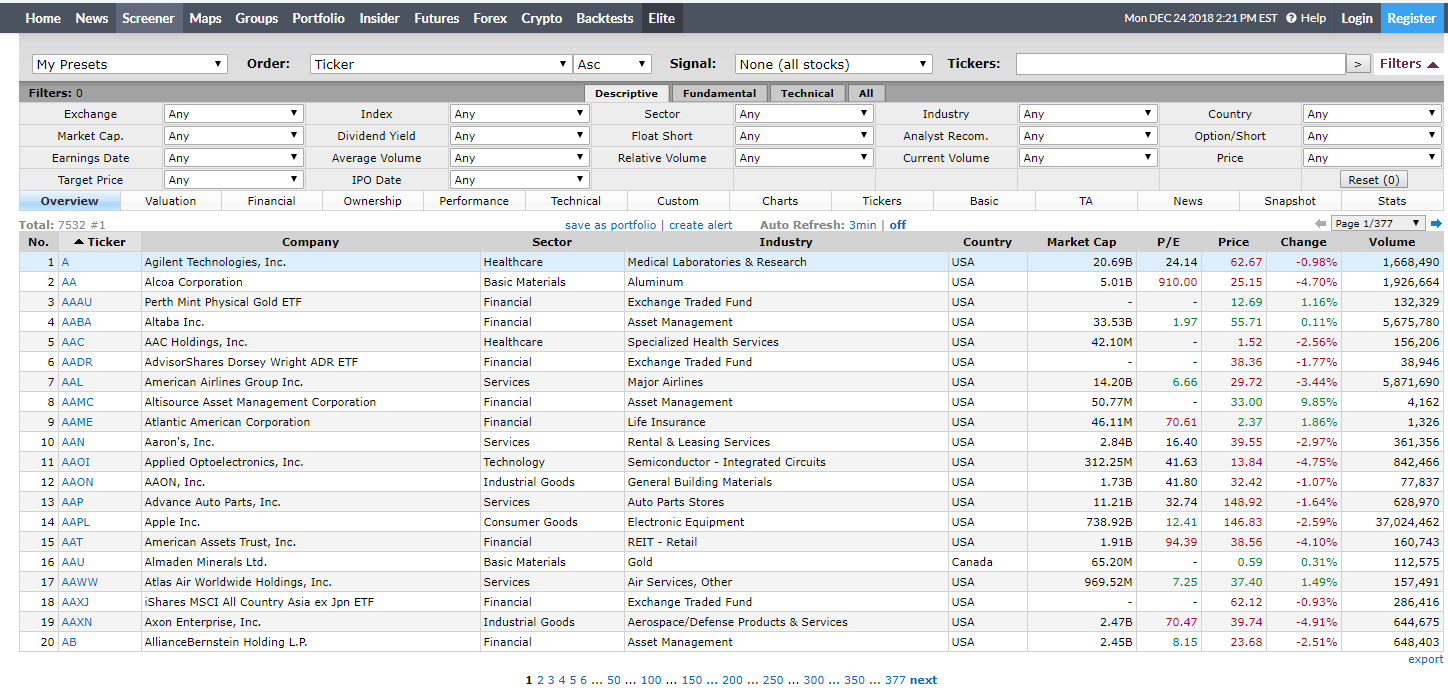The width and height of the screenshot is (1448, 693).
Task: Click the Alcoa Corporation company cell
Action: [x=311, y=282]
